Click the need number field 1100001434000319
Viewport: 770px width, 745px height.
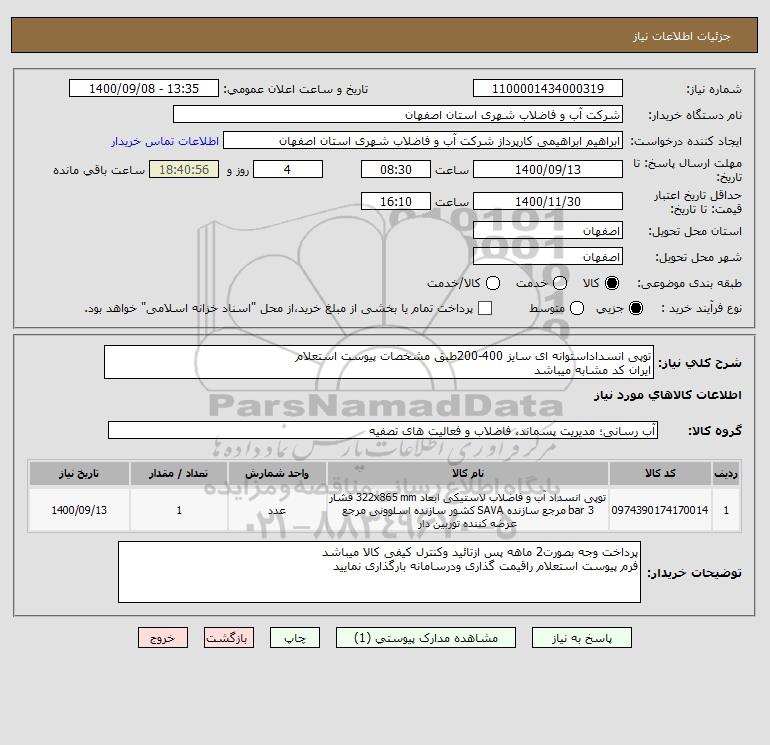548,88
